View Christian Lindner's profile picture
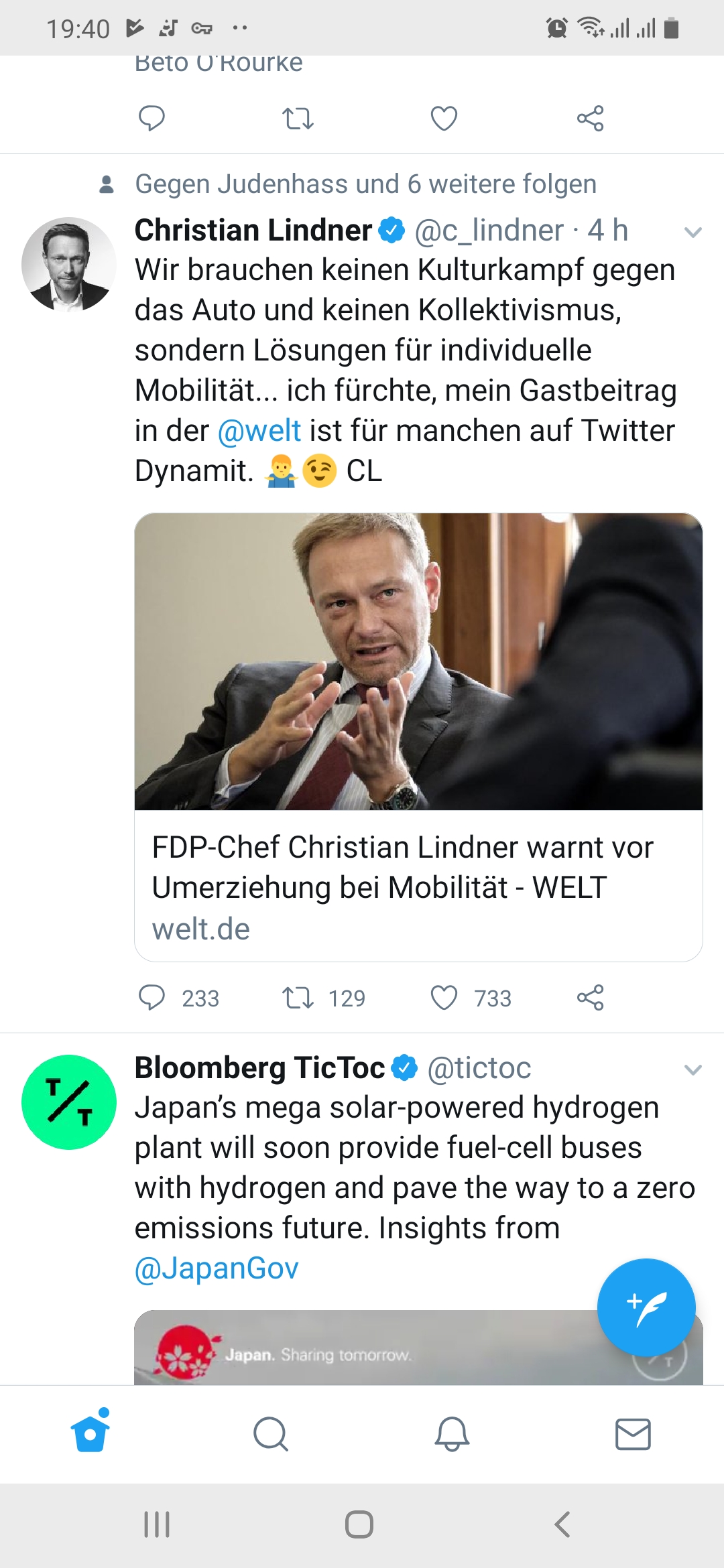 [x=68, y=264]
